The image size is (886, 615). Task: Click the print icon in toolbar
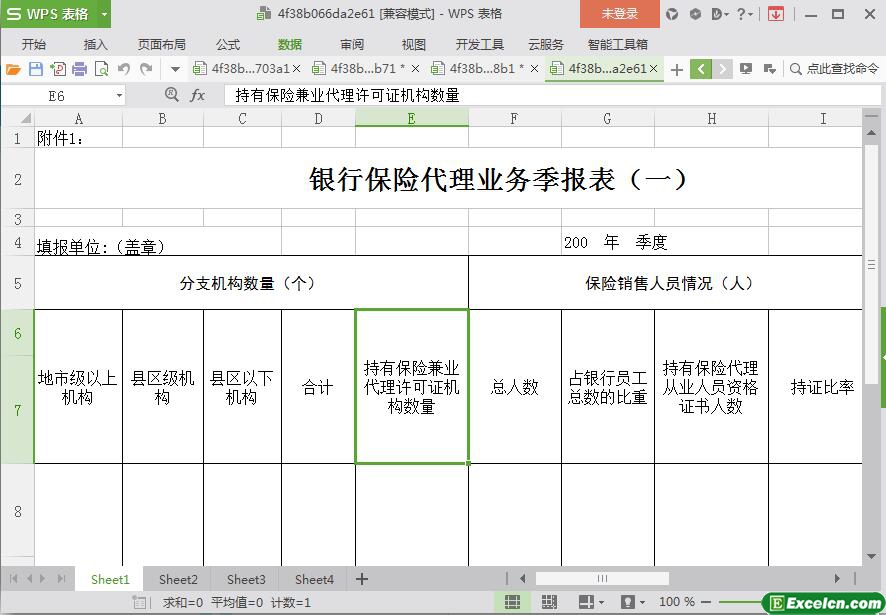[79, 69]
